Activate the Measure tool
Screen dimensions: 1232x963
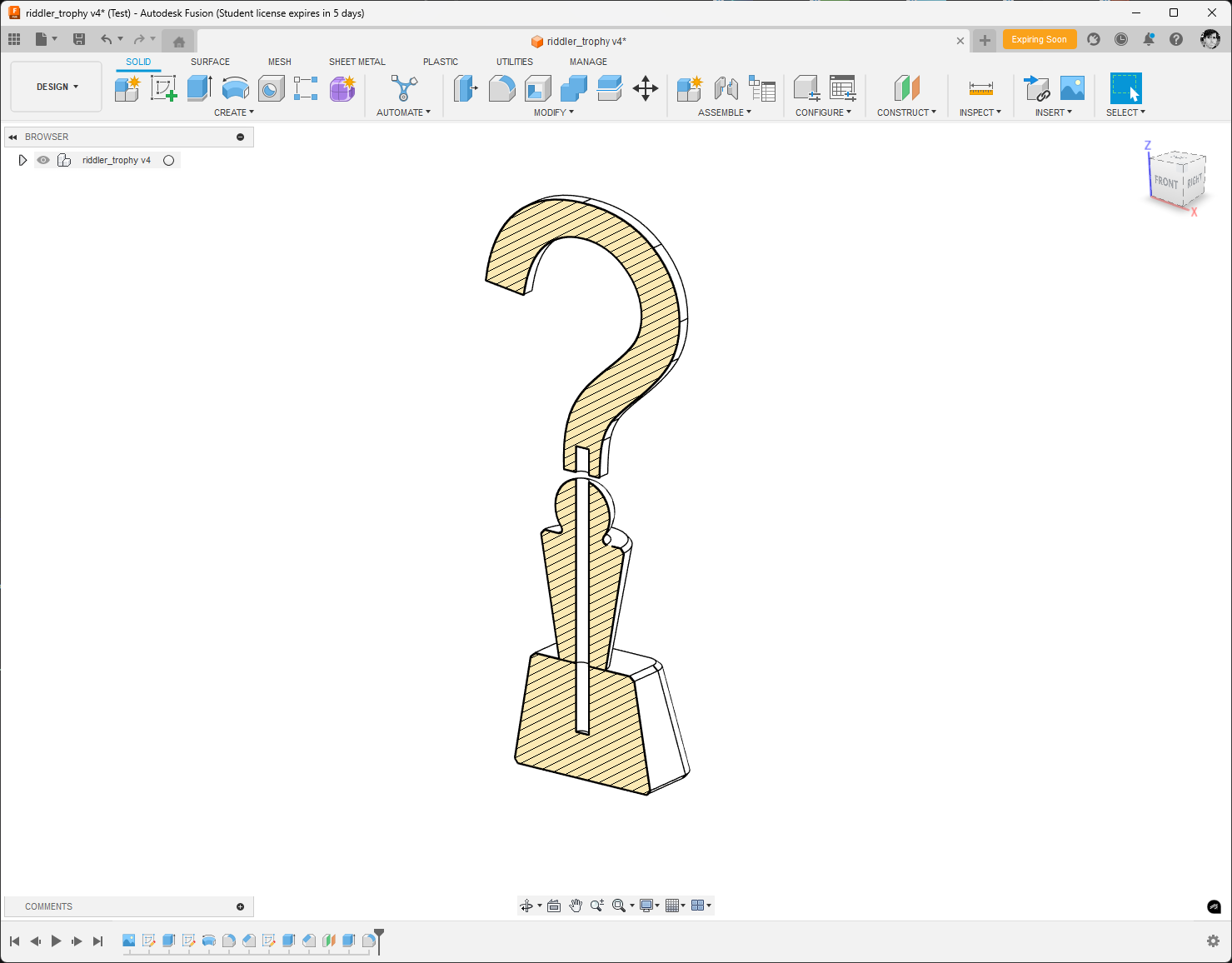[980, 88]
